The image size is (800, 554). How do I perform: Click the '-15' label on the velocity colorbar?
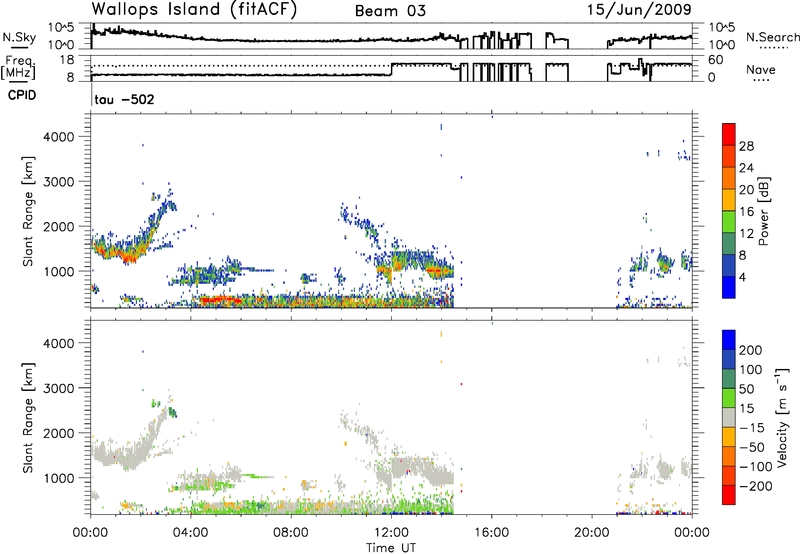[x=752, y=428]
